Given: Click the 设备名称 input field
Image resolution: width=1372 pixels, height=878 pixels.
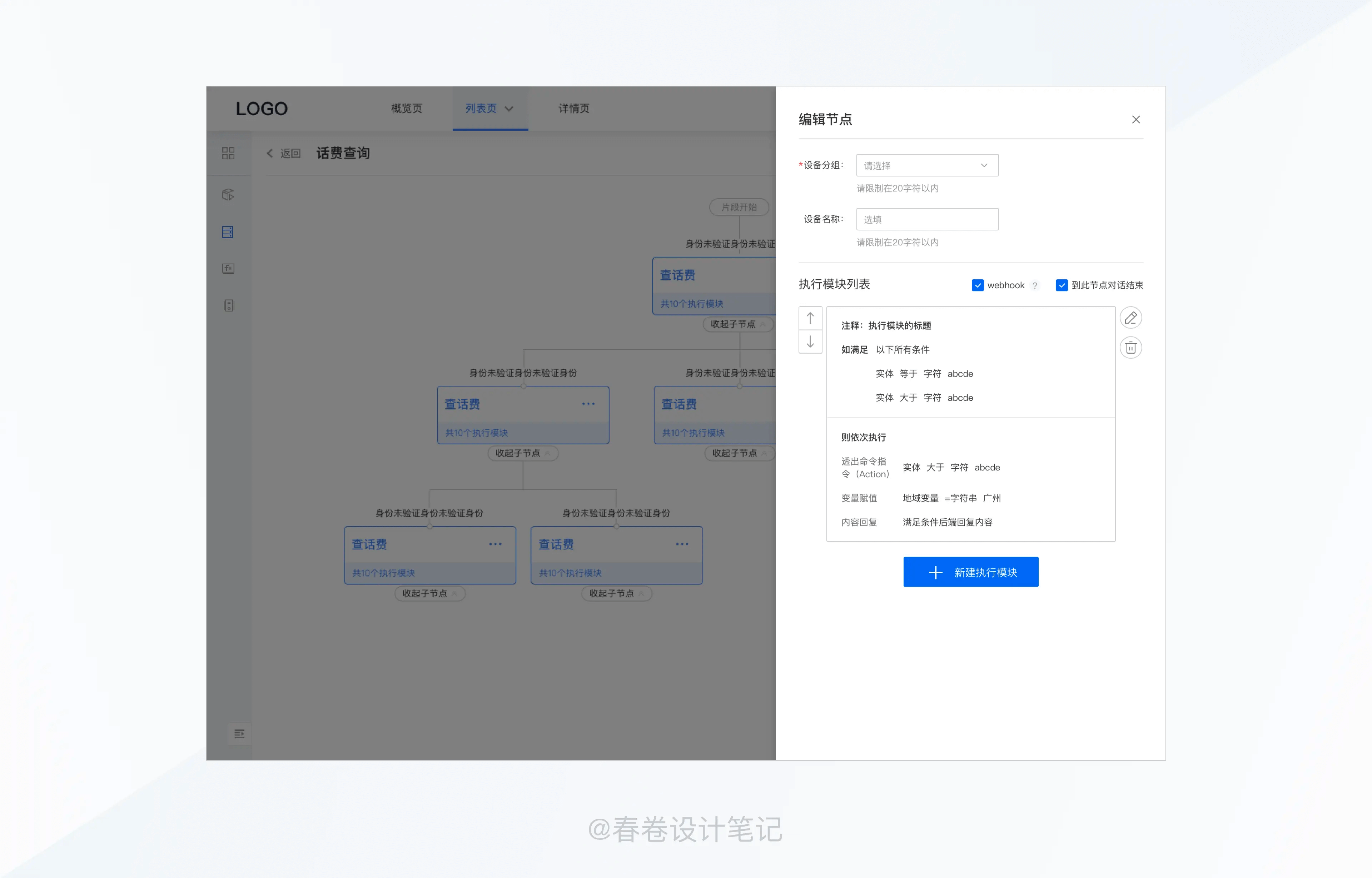Looking at the screenshot, I should click(927, 219).
